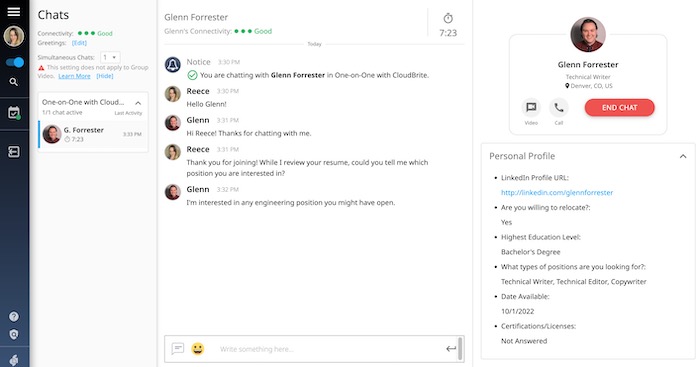Hide the group video warning notice
Viewport: 700px width, 367px height.
click(105, 76)
